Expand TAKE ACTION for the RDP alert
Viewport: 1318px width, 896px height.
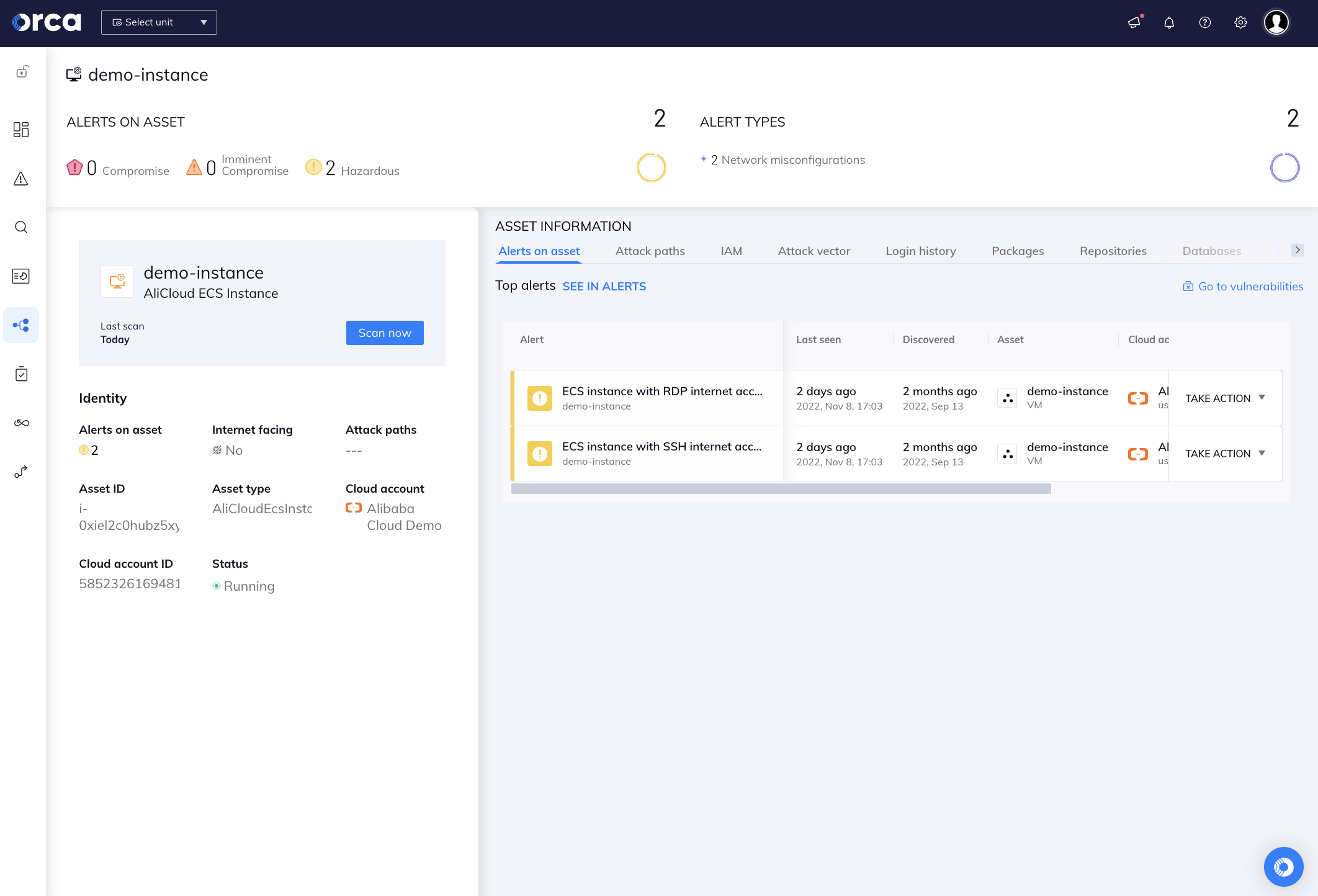(1224, 398)
